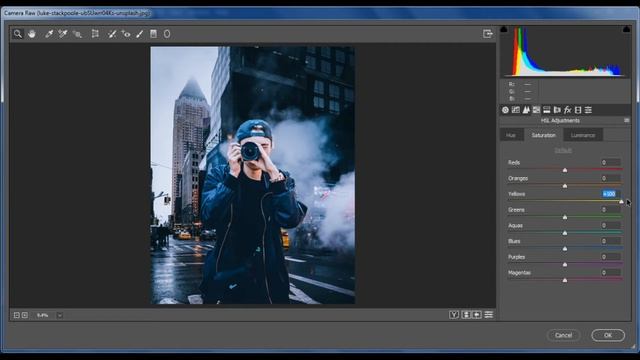The width and height of the screenshot is (640, 360).
Task: Open the Split Toning panel icon
Action: (547, 110)
